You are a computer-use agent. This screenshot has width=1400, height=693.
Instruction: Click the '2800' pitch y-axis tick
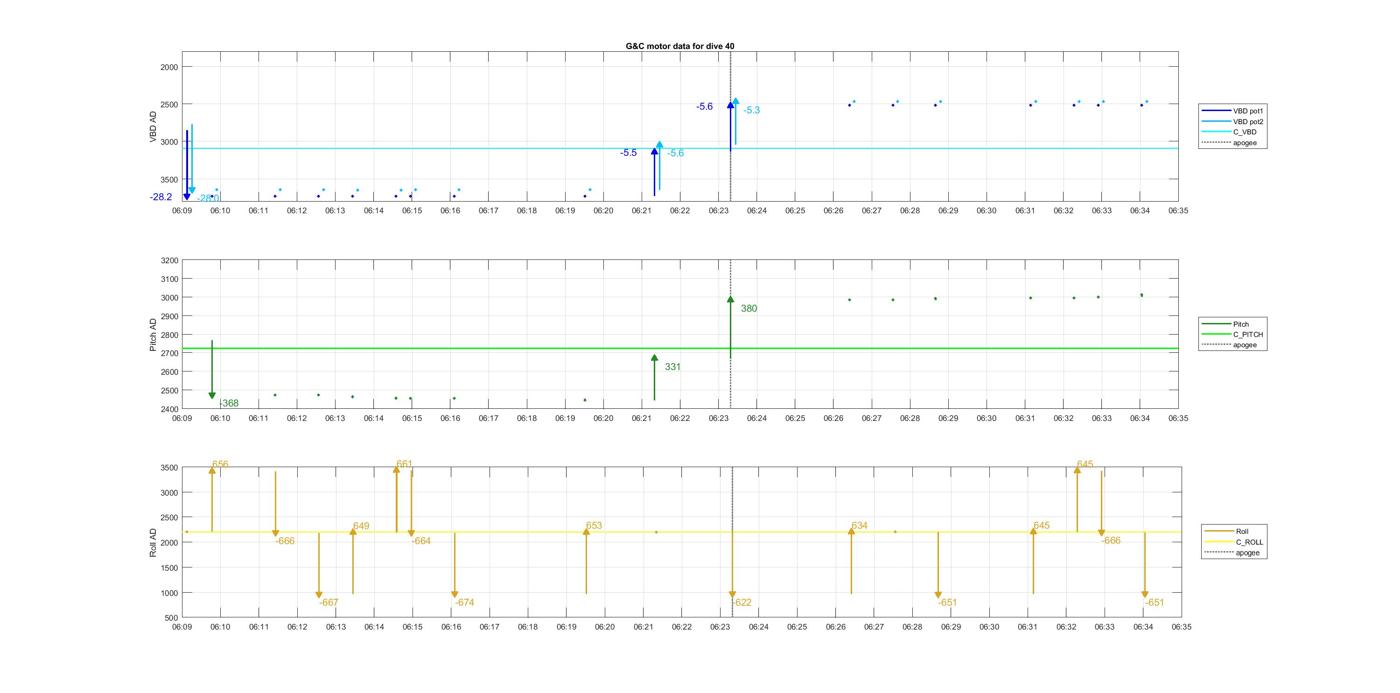click(x=168, y=335)
